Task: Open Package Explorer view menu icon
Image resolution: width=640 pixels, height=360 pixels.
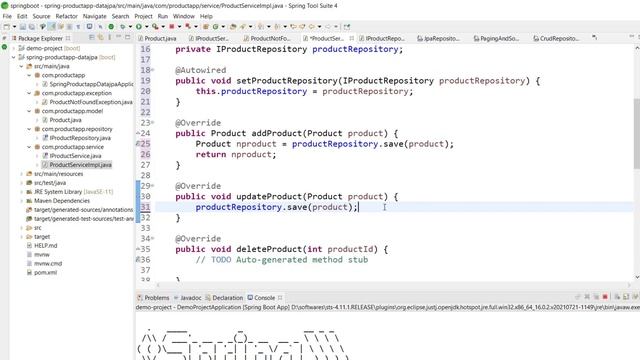Action: click(110, 38)
